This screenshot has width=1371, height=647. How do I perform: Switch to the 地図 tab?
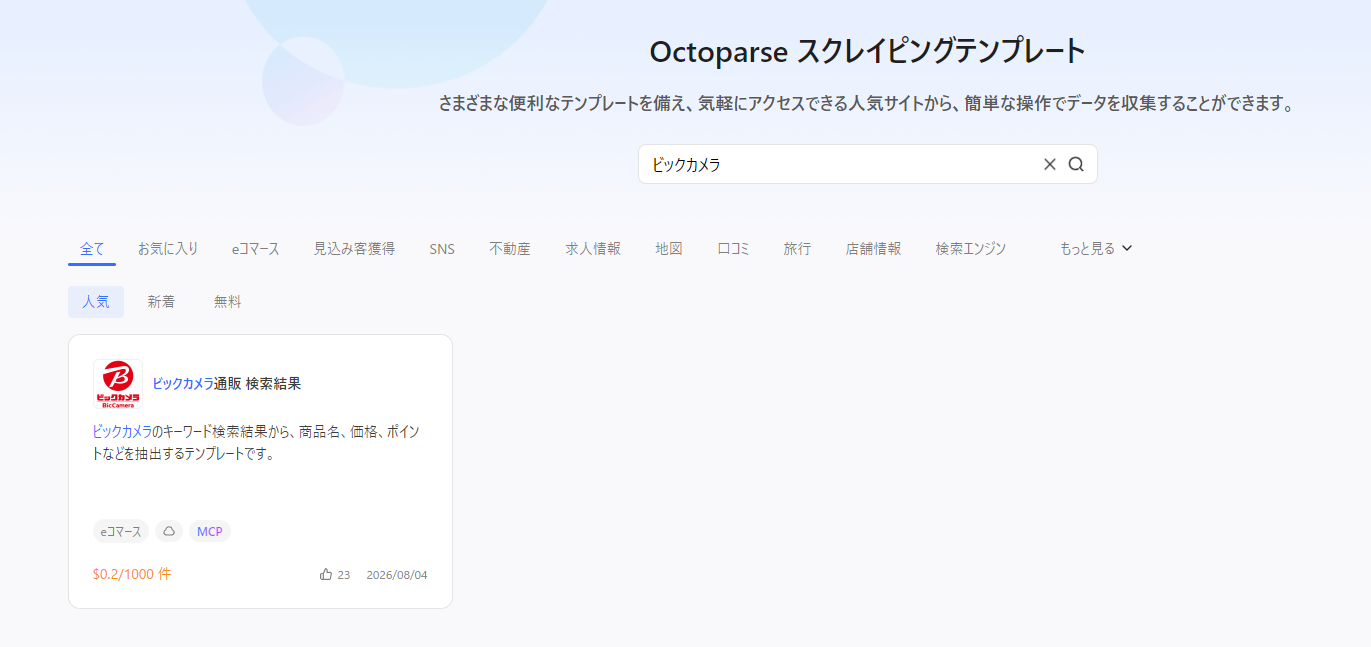pos(669,249)
